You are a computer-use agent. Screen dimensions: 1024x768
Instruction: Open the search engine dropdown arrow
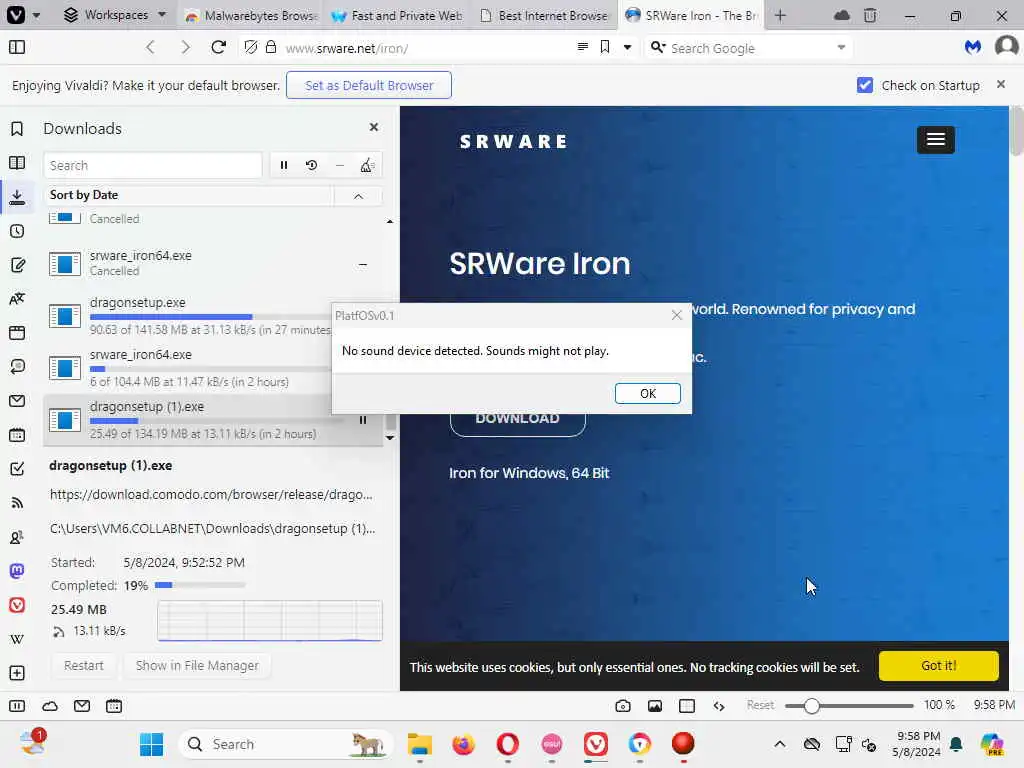[840, 47]
